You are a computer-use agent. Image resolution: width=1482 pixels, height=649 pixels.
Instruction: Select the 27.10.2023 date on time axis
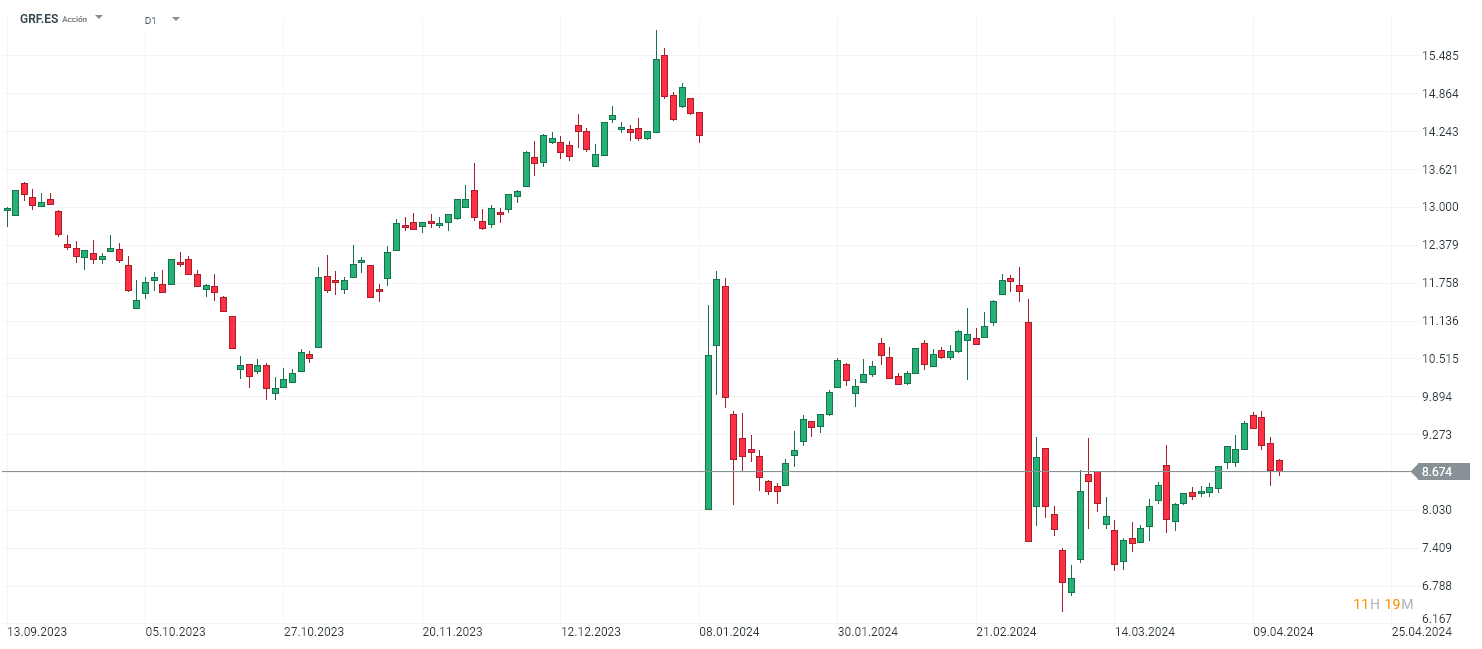click(313, 632)
